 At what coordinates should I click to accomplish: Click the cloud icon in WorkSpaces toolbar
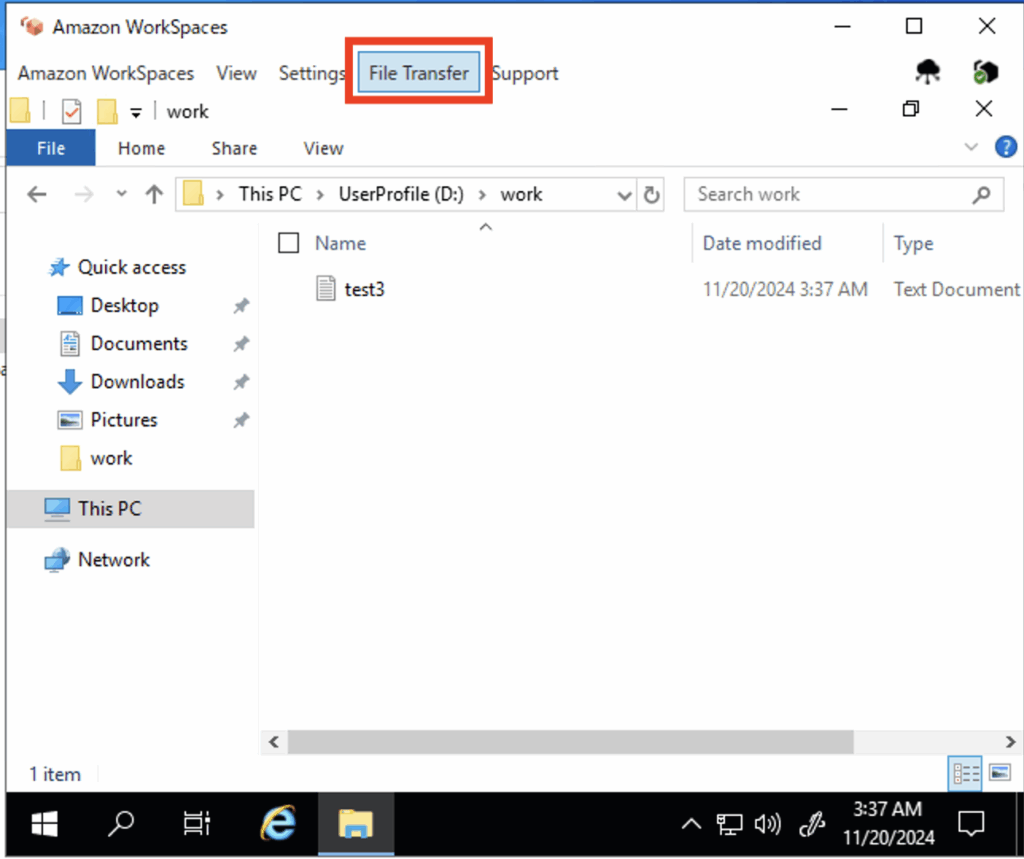928,72
